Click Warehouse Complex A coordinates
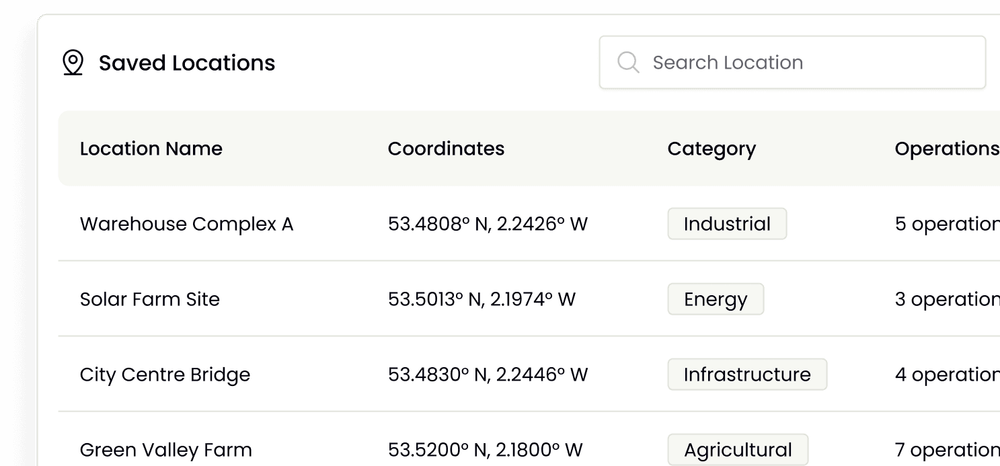 coord(487,224)
